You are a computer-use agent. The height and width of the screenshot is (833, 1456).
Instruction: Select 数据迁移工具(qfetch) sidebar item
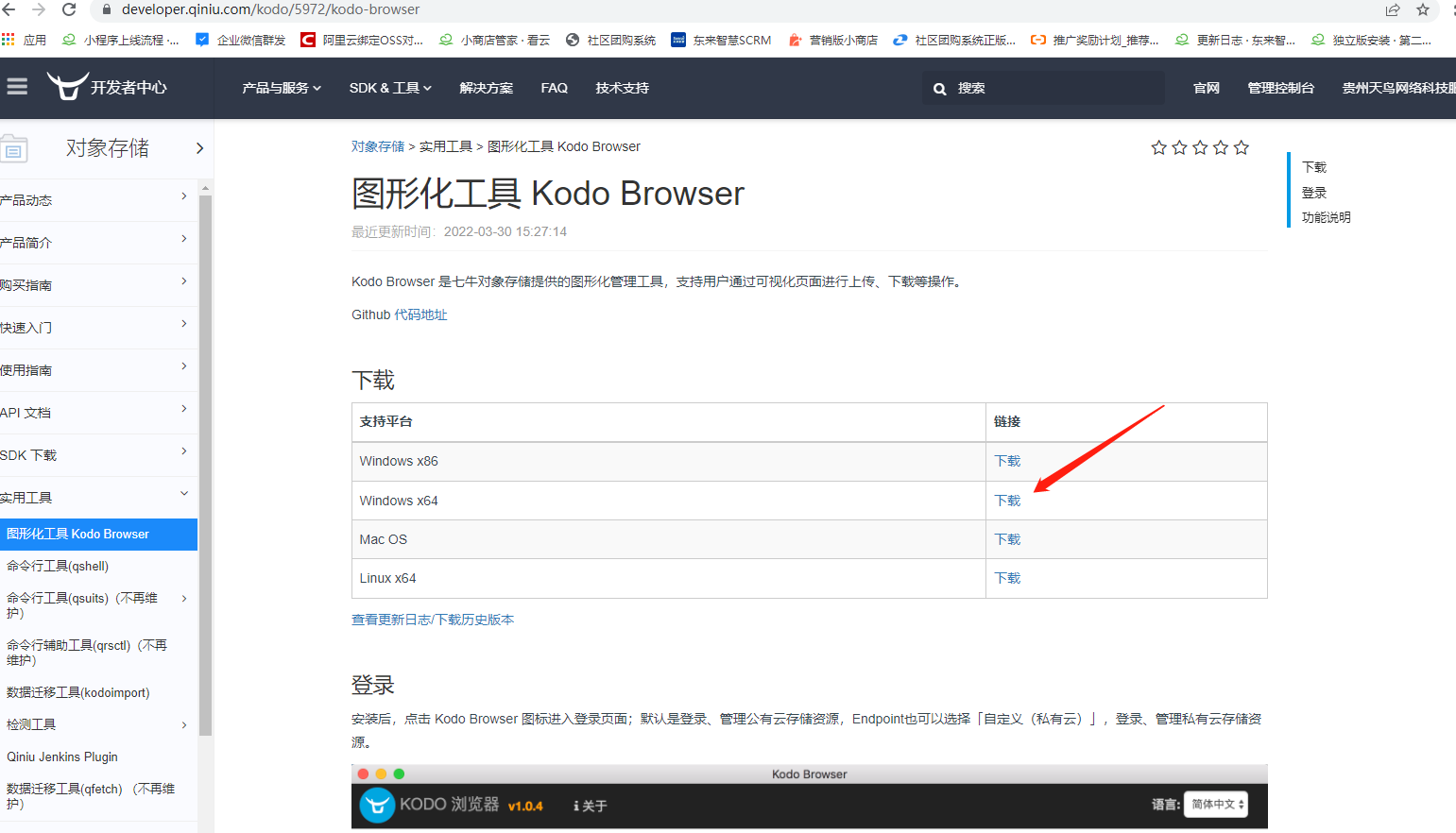[x=91, y=796]
